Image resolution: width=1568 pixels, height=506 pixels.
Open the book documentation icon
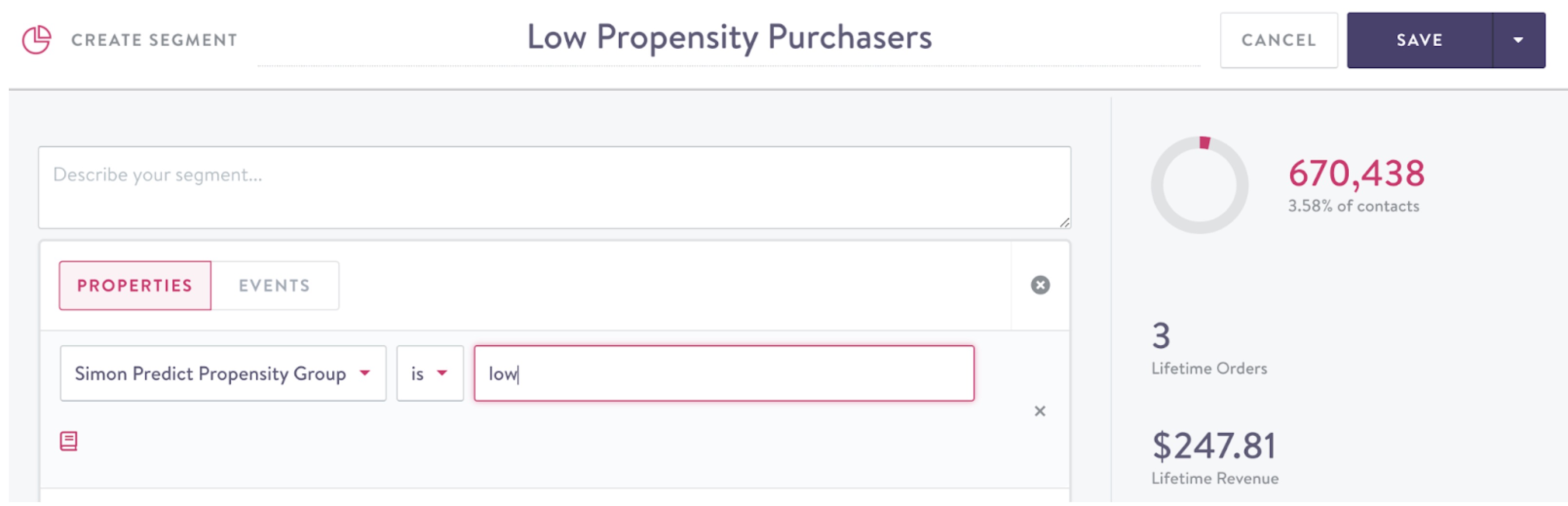69,441
